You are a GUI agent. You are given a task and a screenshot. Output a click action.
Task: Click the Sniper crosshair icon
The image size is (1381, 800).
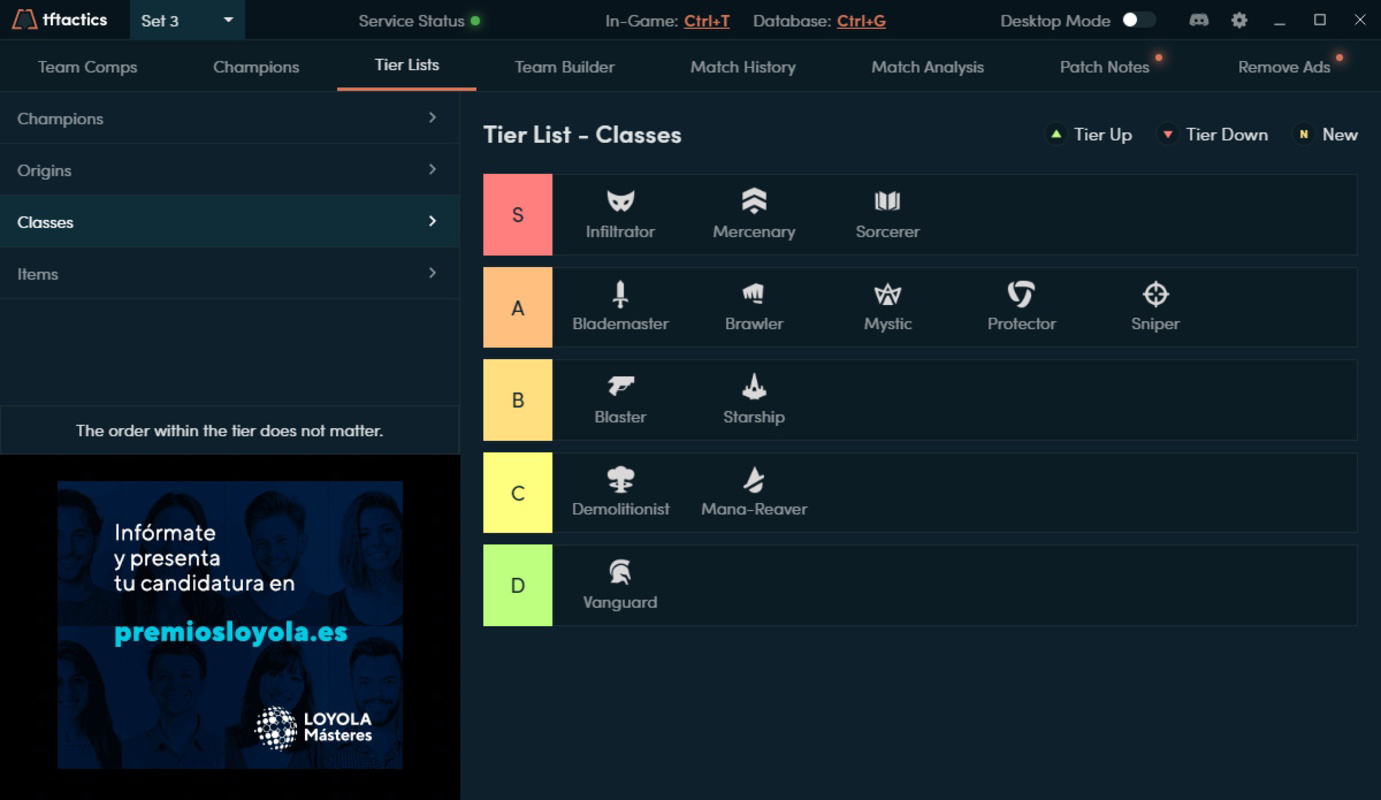click(1155, 294)
